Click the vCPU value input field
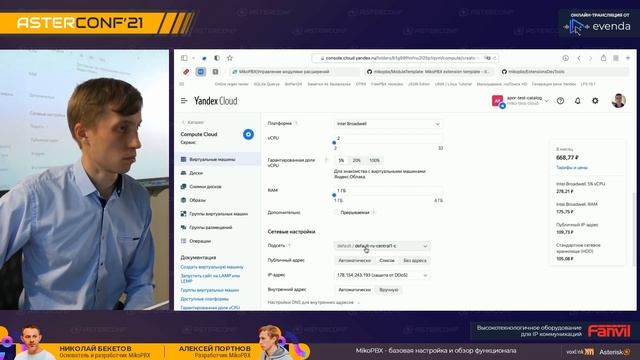The width and height of the screenshot is (640, 360). point(388,138)
